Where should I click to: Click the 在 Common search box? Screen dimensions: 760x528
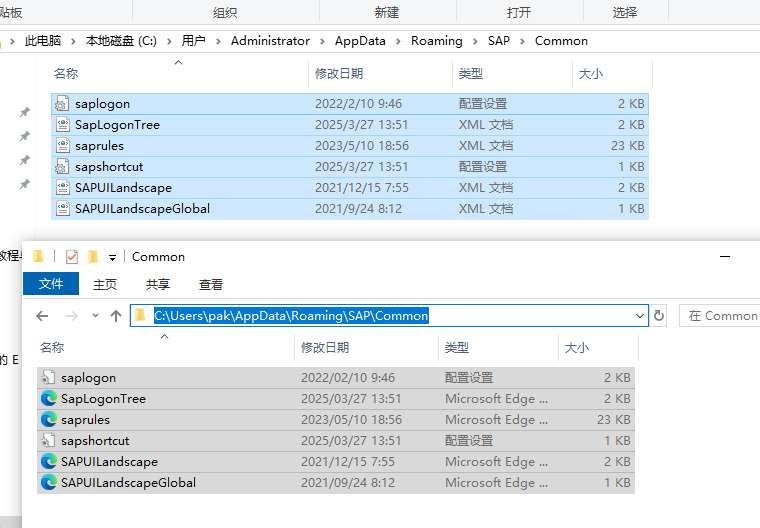tap(720, 316)
